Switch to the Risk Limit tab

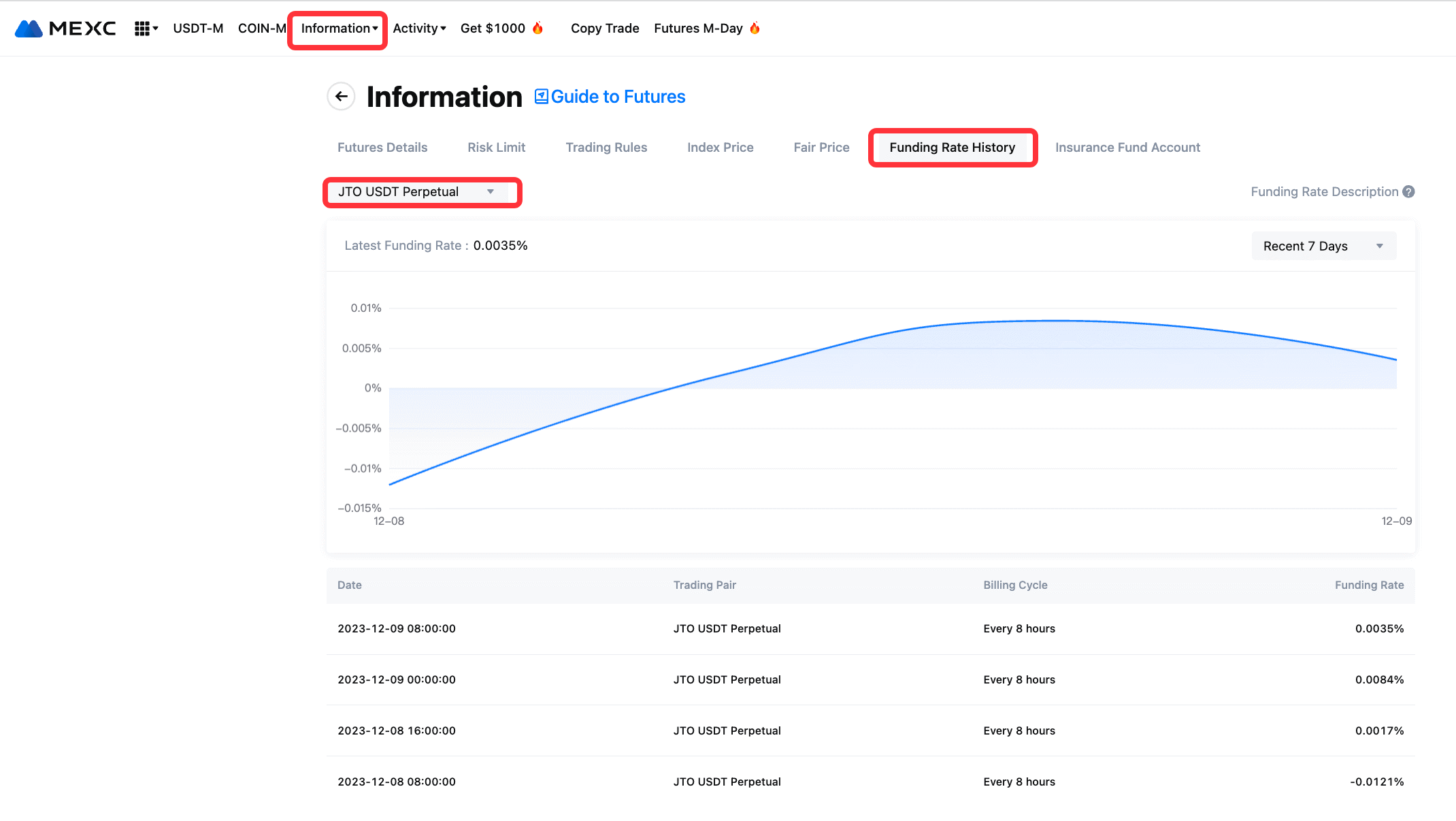[x=496, y=148]
